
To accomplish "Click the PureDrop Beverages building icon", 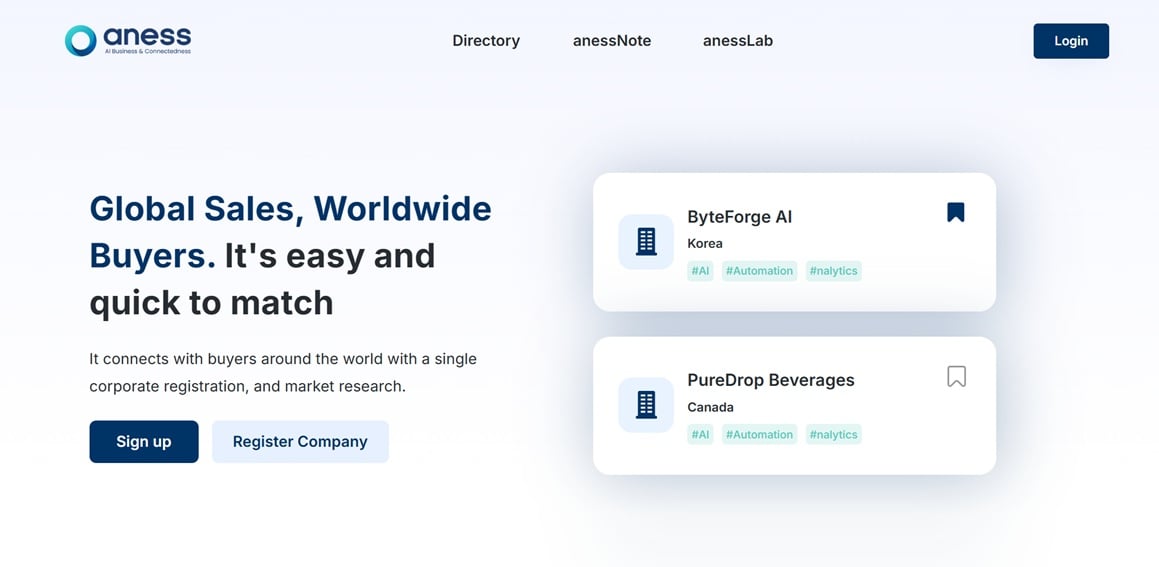I will tap(646, 405).
